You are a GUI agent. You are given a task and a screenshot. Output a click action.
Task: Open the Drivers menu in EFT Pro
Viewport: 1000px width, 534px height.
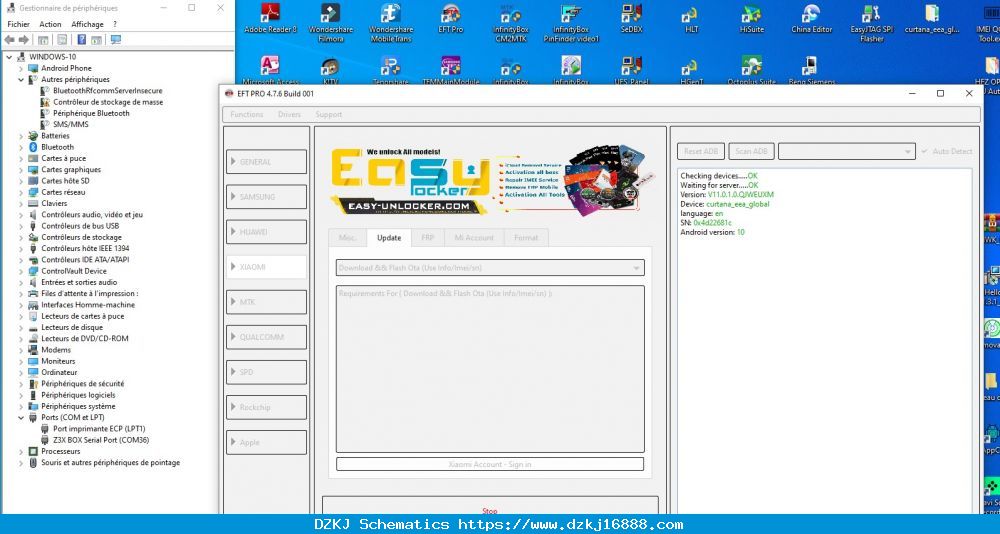289,114
